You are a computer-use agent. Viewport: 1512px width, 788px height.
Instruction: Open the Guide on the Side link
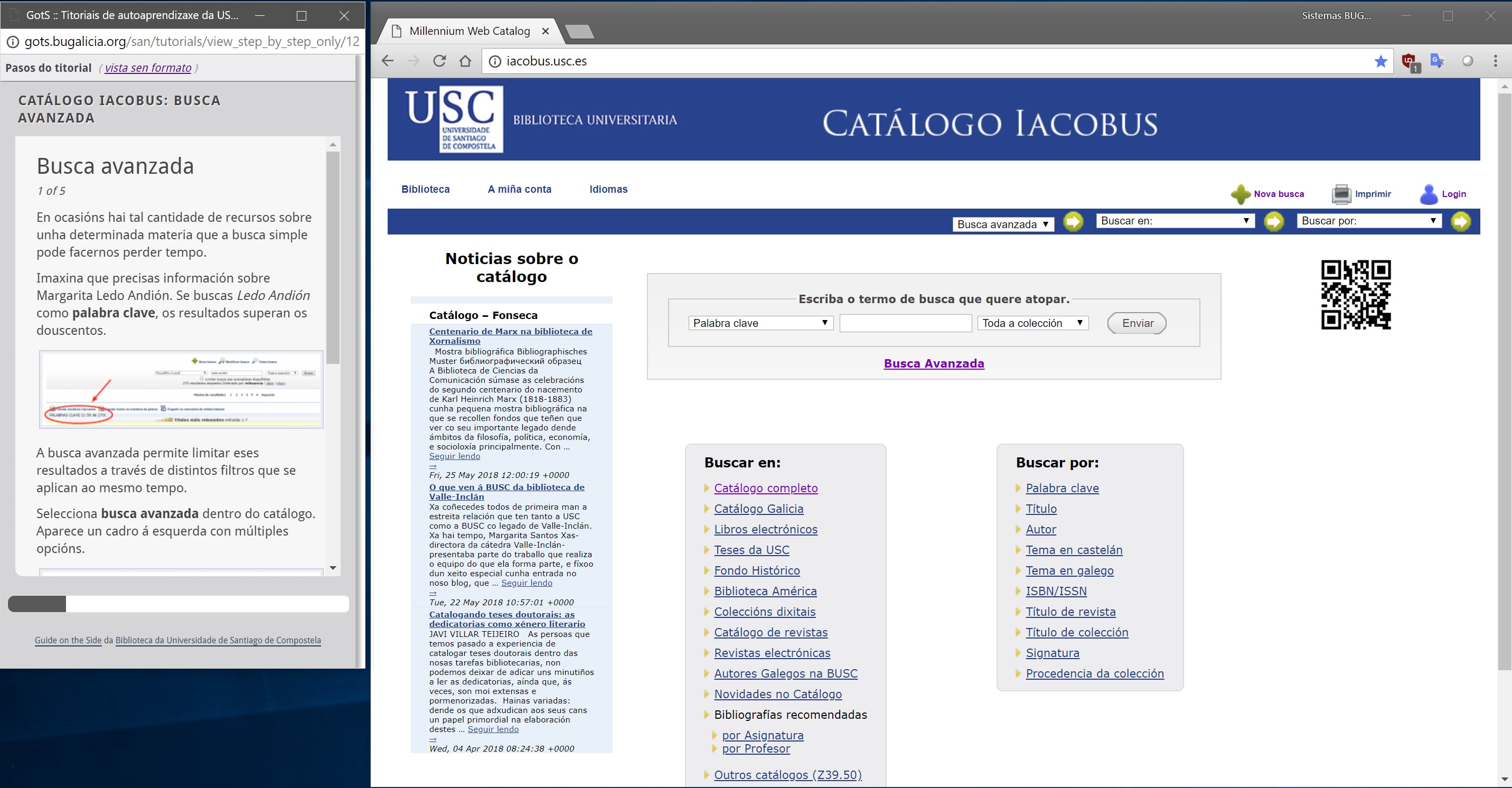click(68, 640)
